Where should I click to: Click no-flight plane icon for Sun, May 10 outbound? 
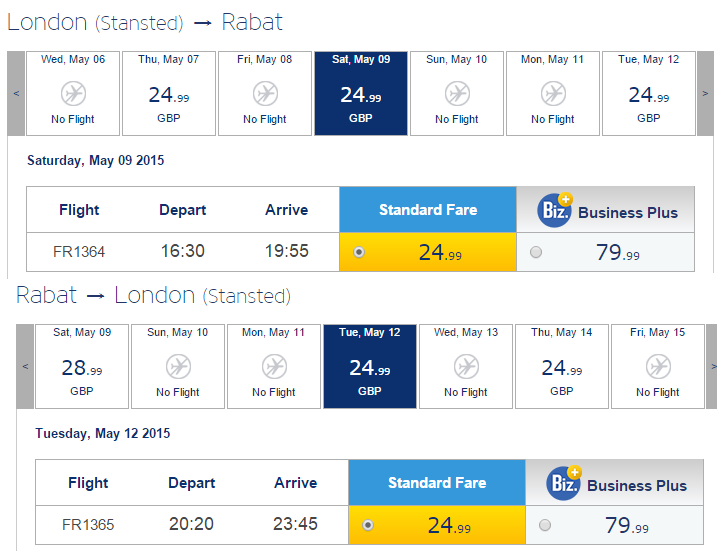457,94
